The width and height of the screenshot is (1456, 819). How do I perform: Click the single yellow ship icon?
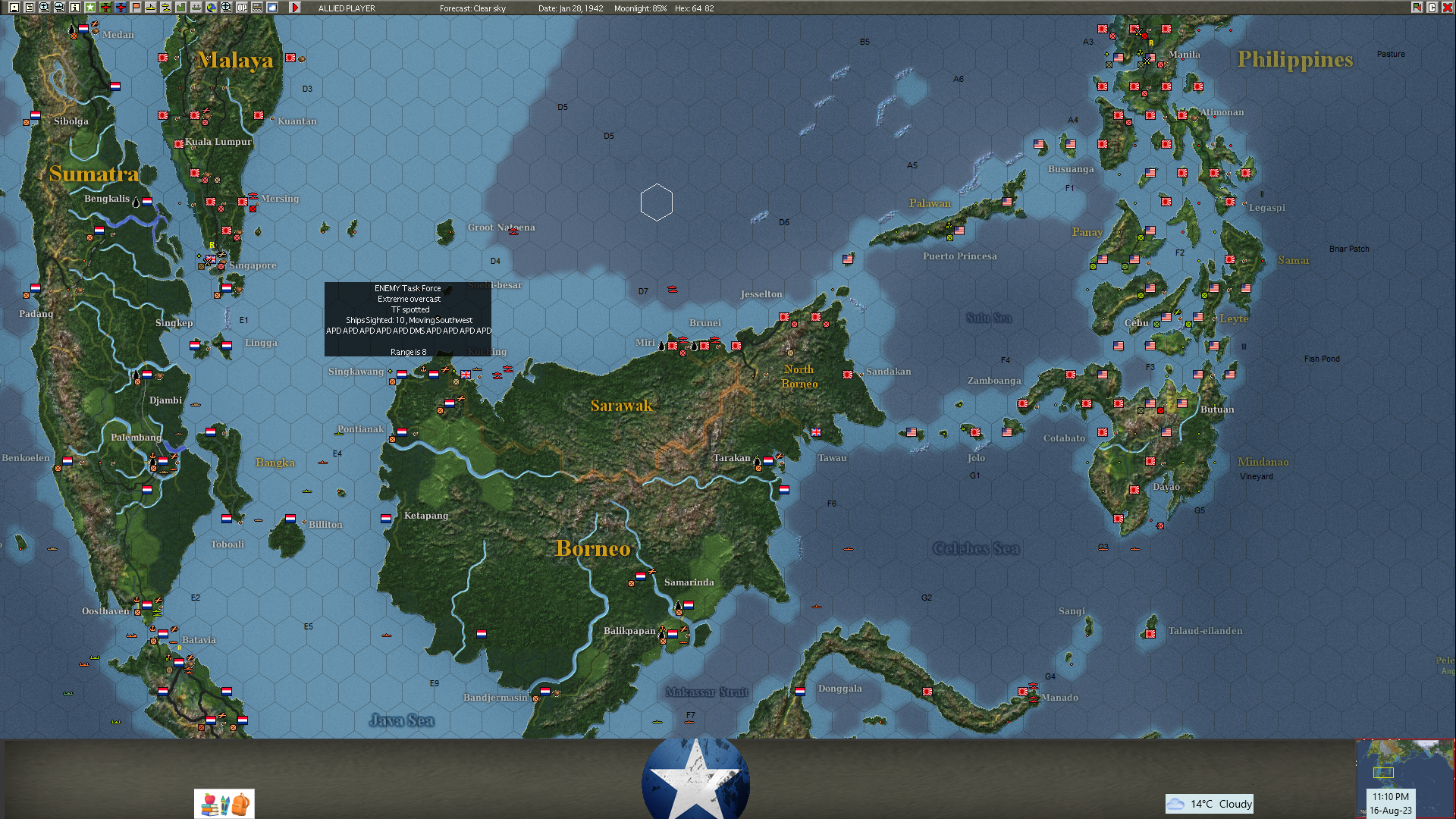tap(151, 8)
